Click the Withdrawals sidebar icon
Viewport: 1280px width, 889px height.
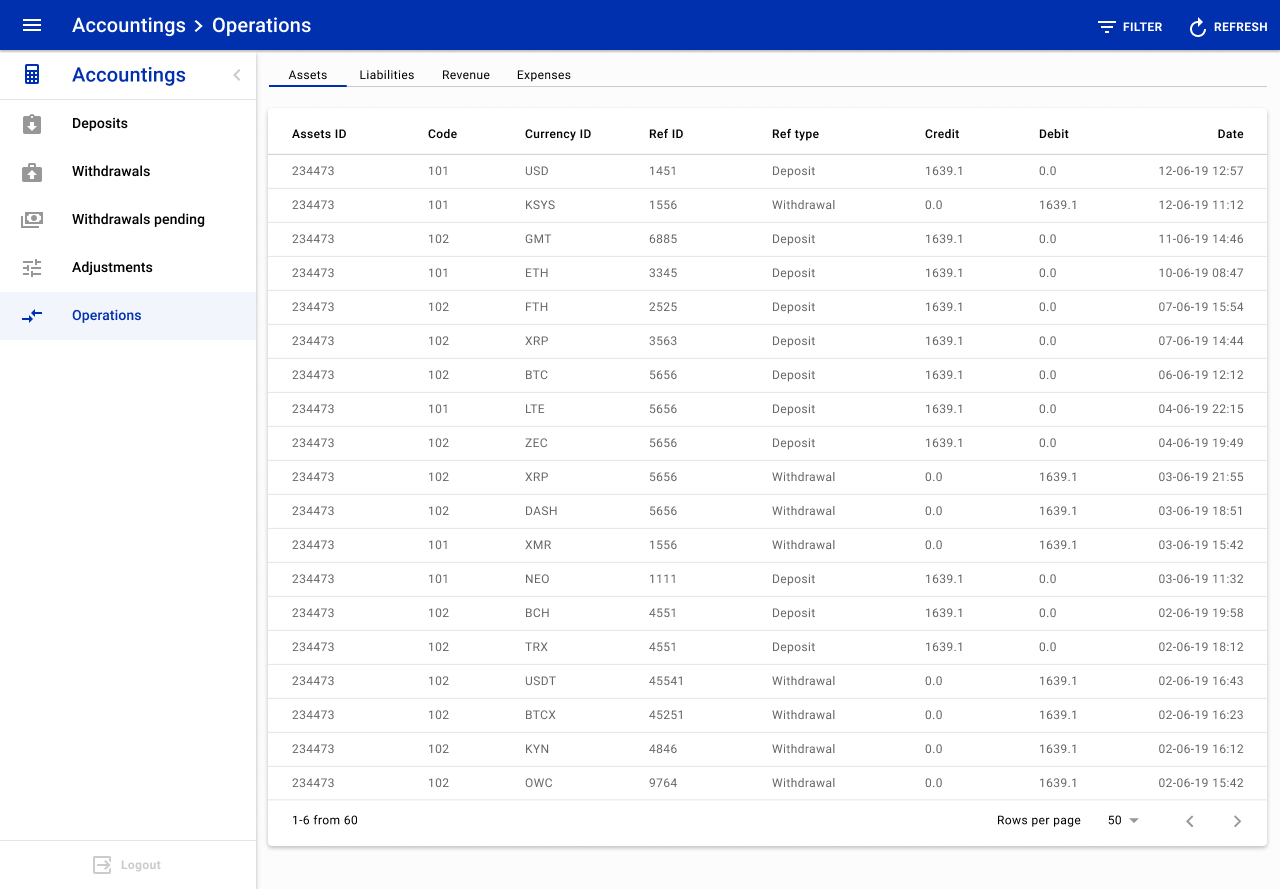click(x=32, y=172)
